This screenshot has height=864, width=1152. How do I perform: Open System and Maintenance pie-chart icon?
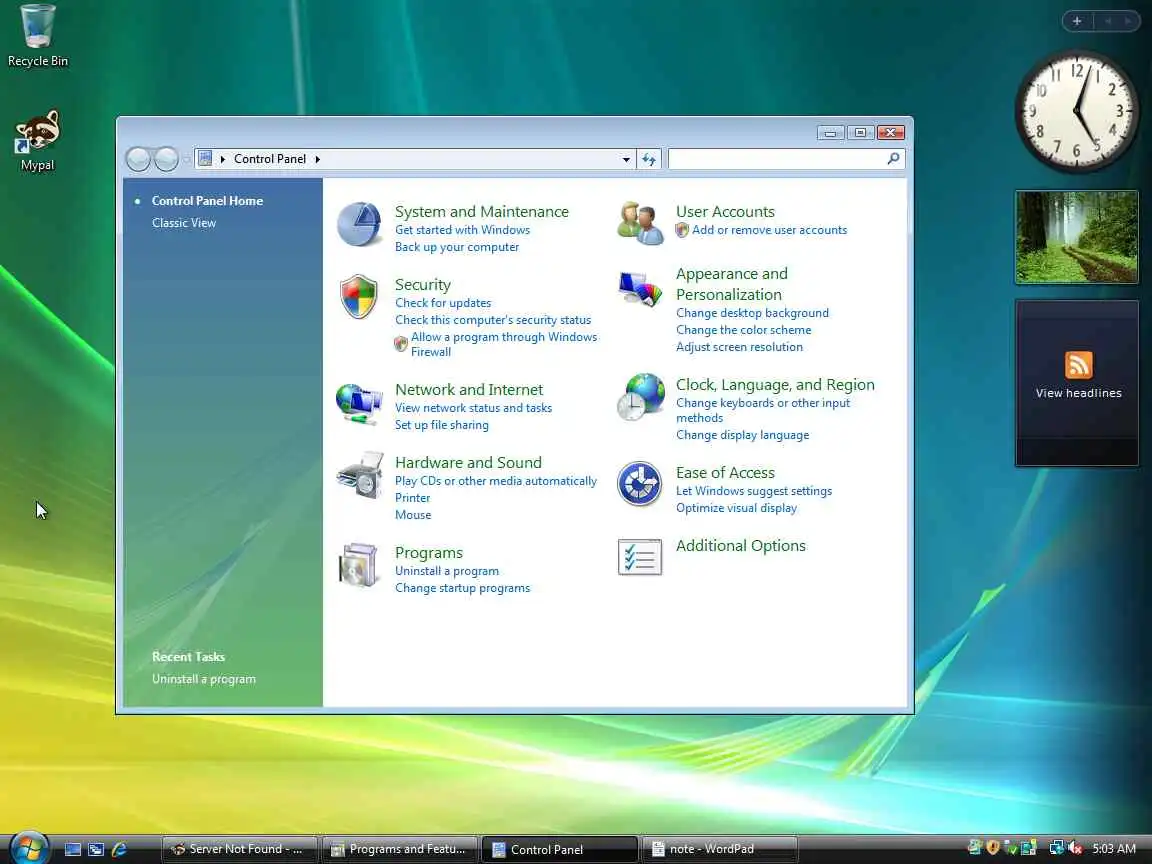[359, 224]
